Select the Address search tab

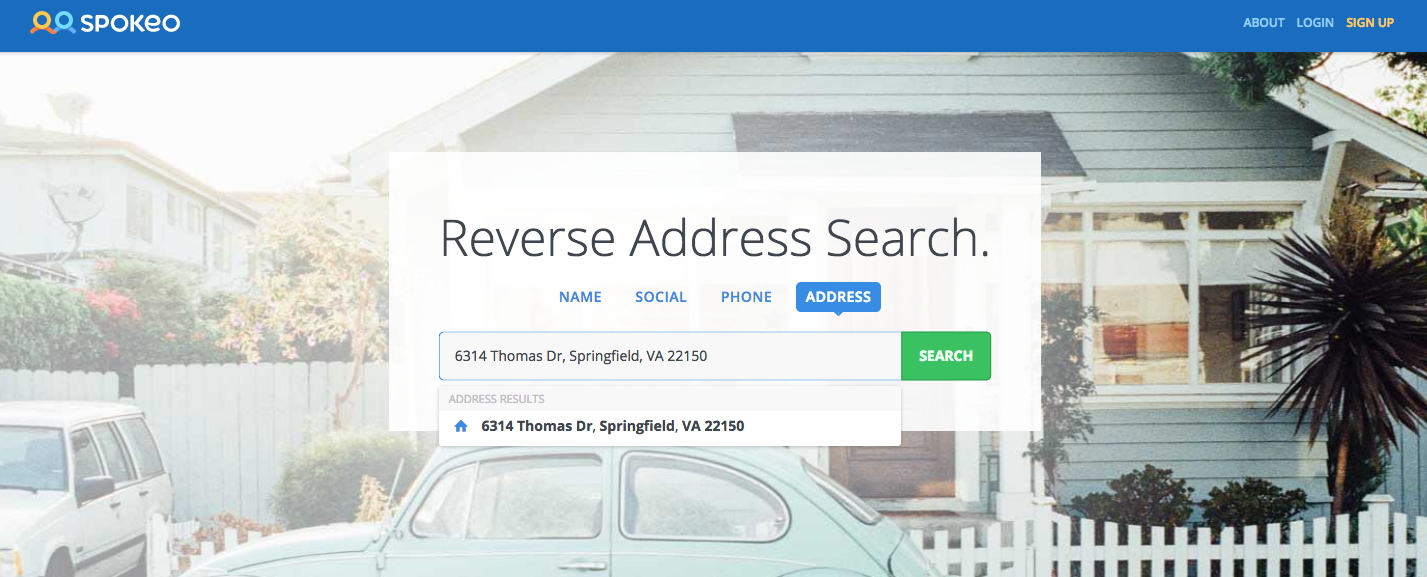pos(838,297)
